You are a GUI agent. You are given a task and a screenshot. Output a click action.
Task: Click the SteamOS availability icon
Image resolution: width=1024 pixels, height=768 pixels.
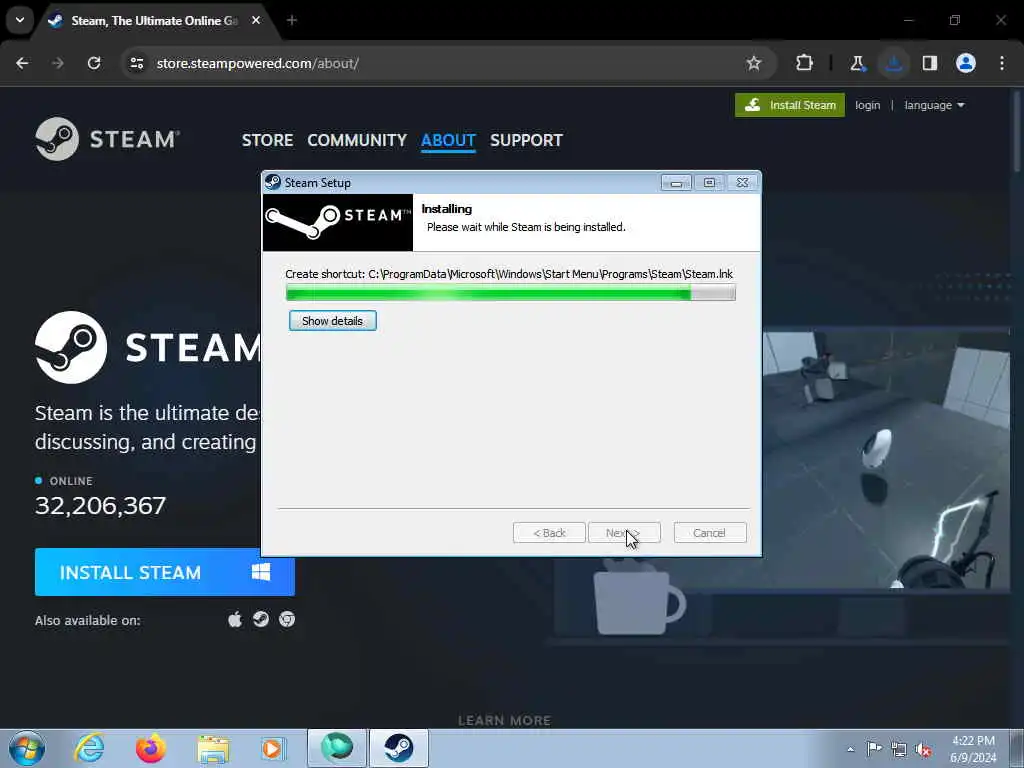coord(261,619)
